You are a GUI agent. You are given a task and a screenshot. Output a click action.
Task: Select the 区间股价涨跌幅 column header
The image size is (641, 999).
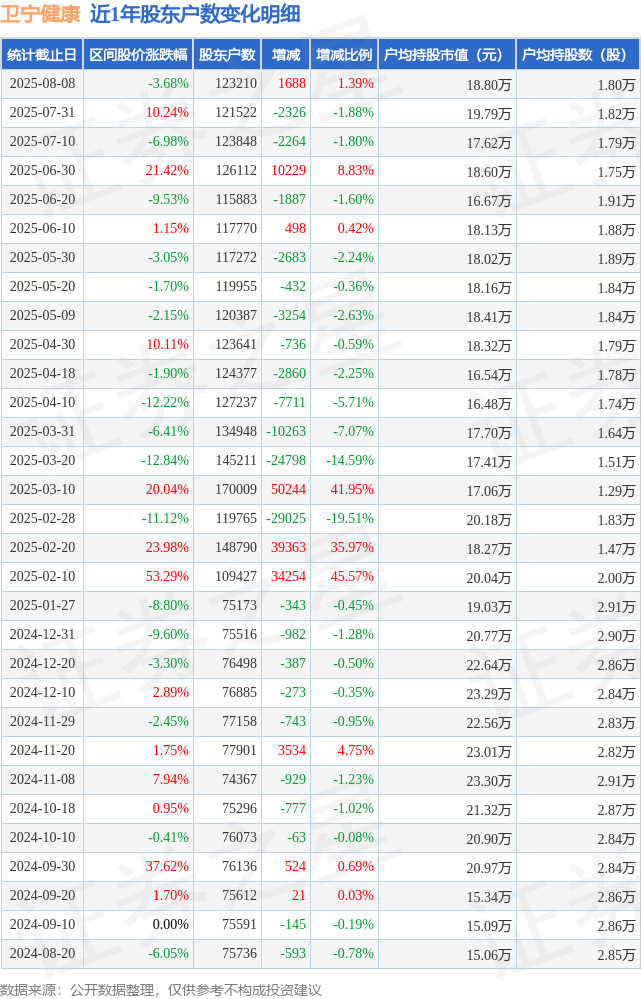(x=138, y=55)
